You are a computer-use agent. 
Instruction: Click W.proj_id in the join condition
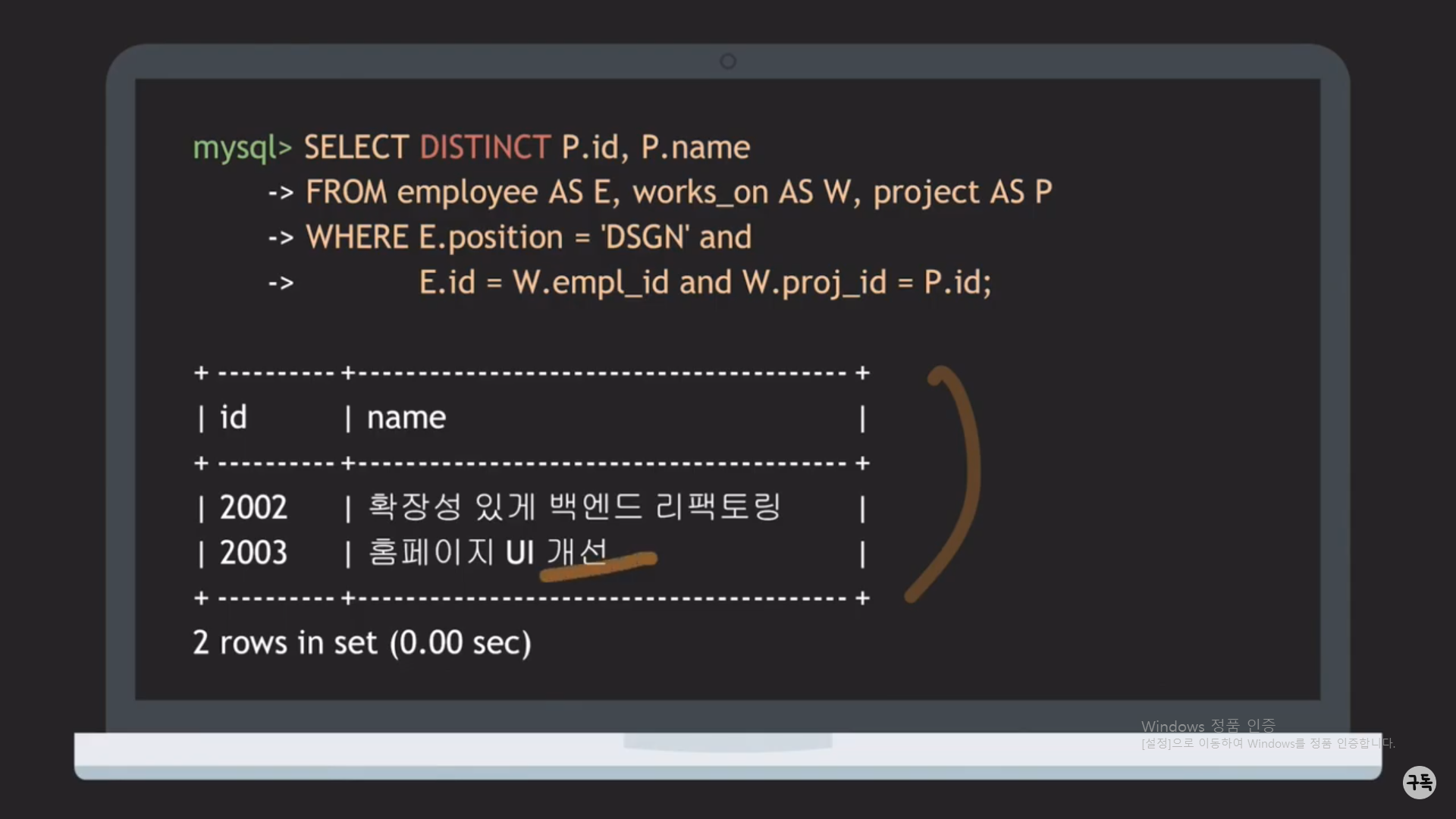pos(814,283)
